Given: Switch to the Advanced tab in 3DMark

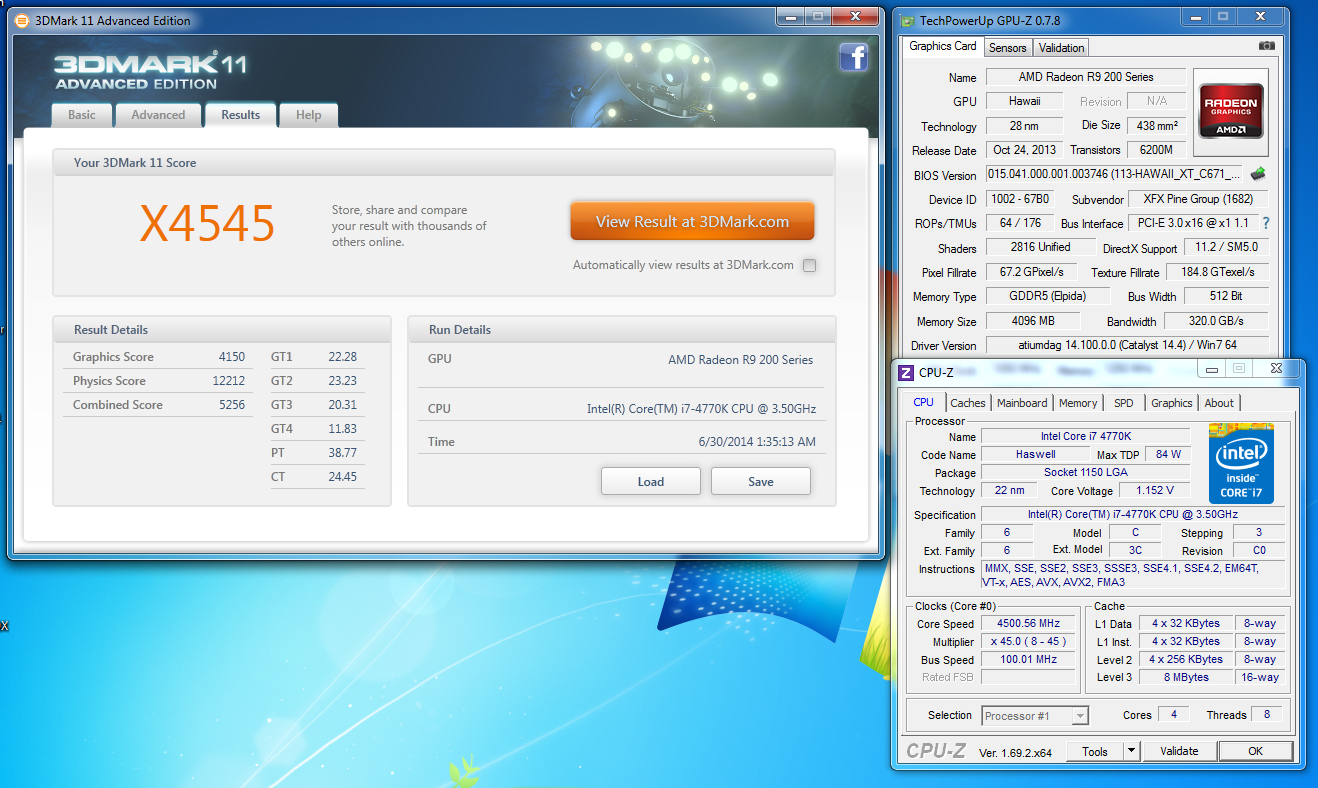Looking at the screenshot, I should click(158, 115).
